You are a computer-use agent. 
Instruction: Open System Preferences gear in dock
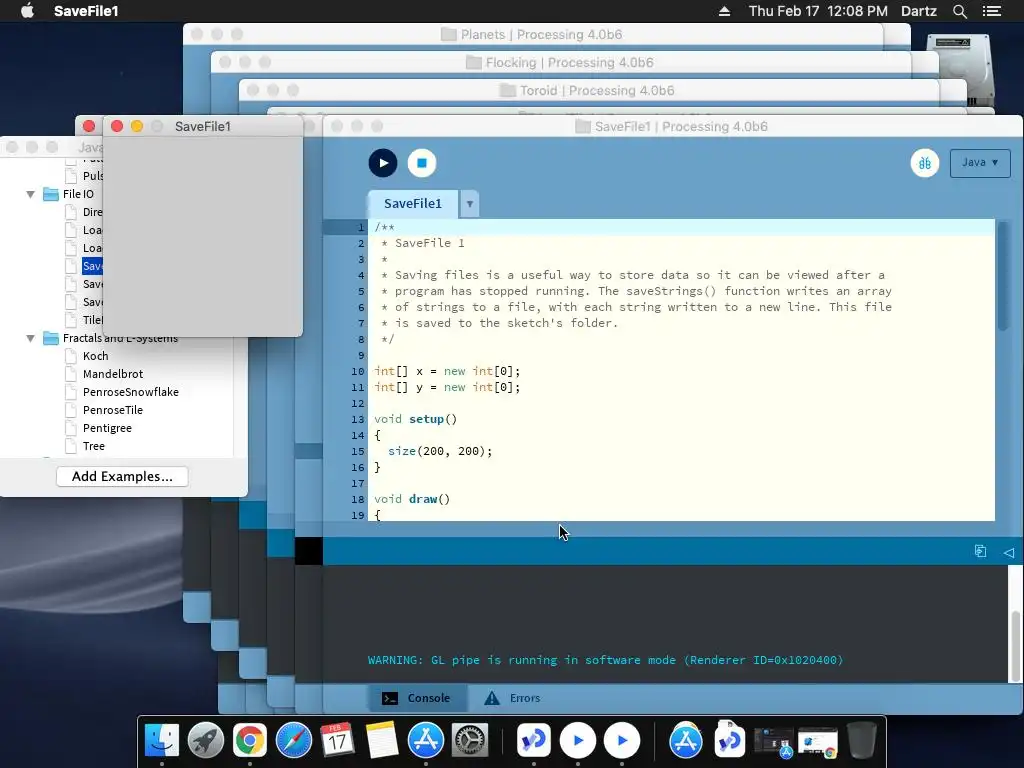(x=470, y=741)
